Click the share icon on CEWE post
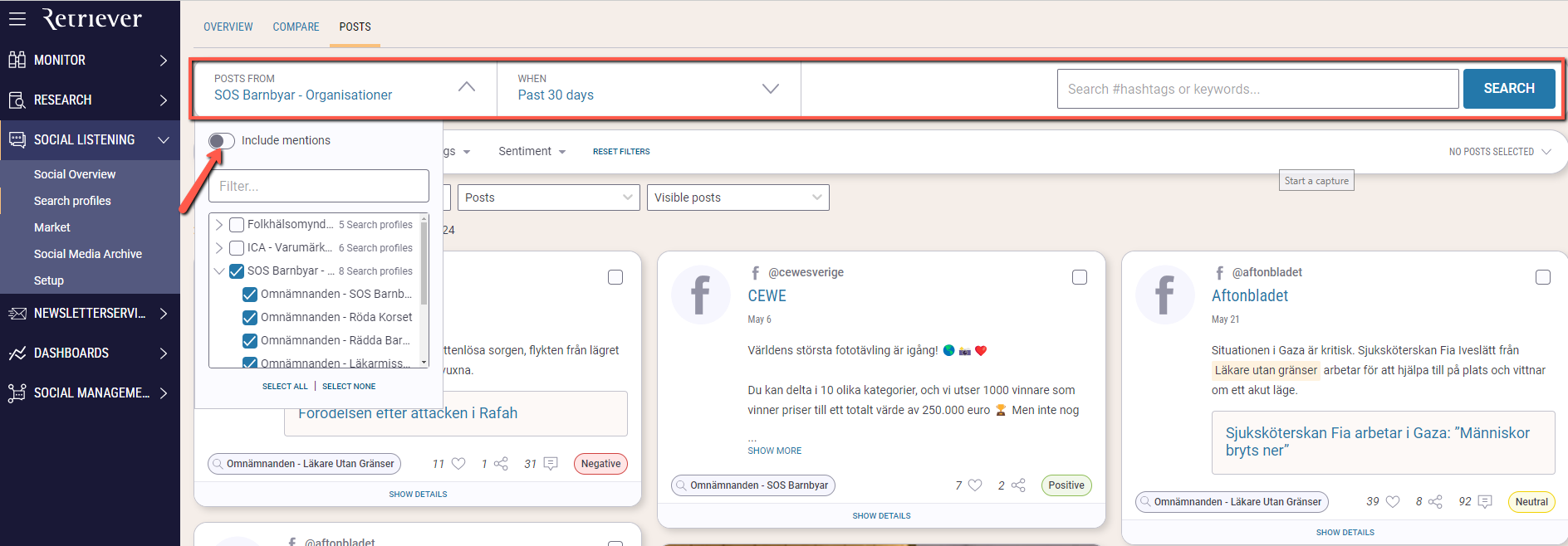Screen dimensions: 1568x546 coord(1018,485)
